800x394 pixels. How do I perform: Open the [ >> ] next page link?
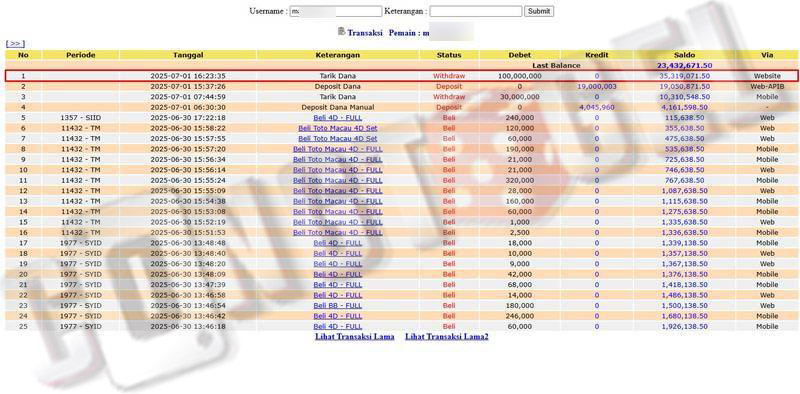[x=15, y=44]
